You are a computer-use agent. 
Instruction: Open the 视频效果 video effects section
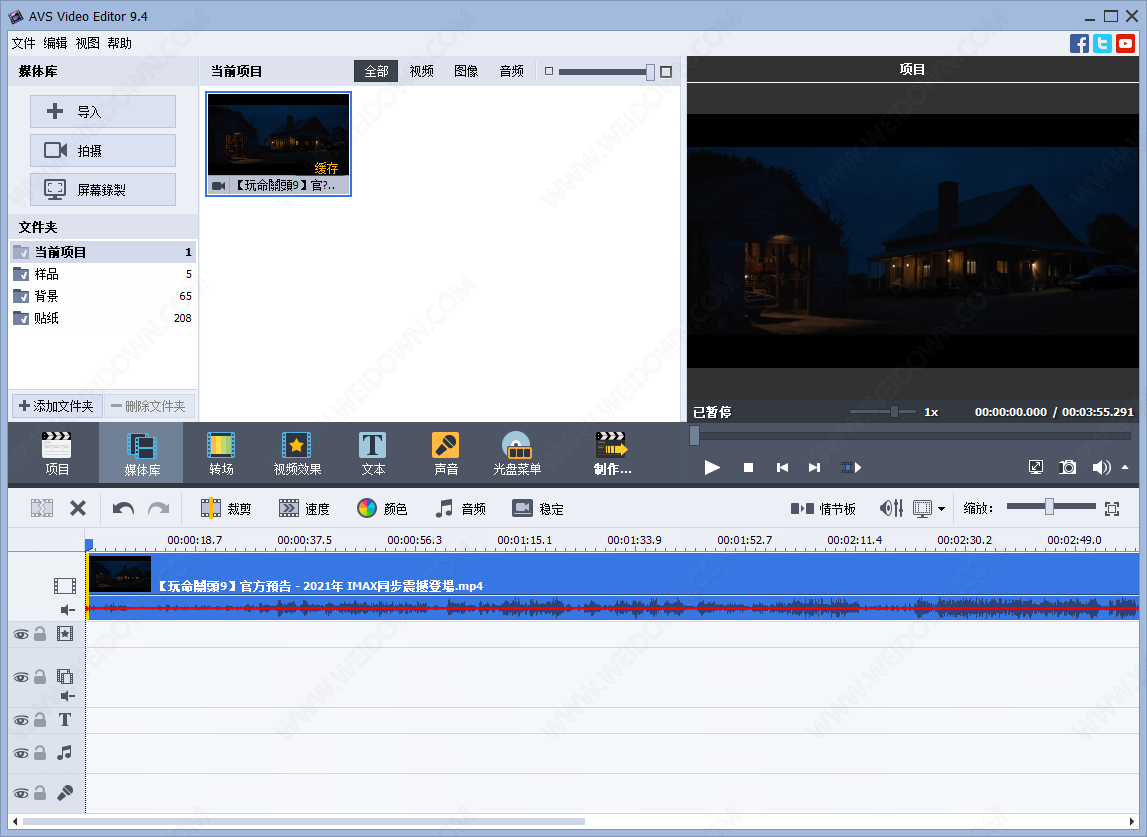pyautogui.click(x=297, y=453)
